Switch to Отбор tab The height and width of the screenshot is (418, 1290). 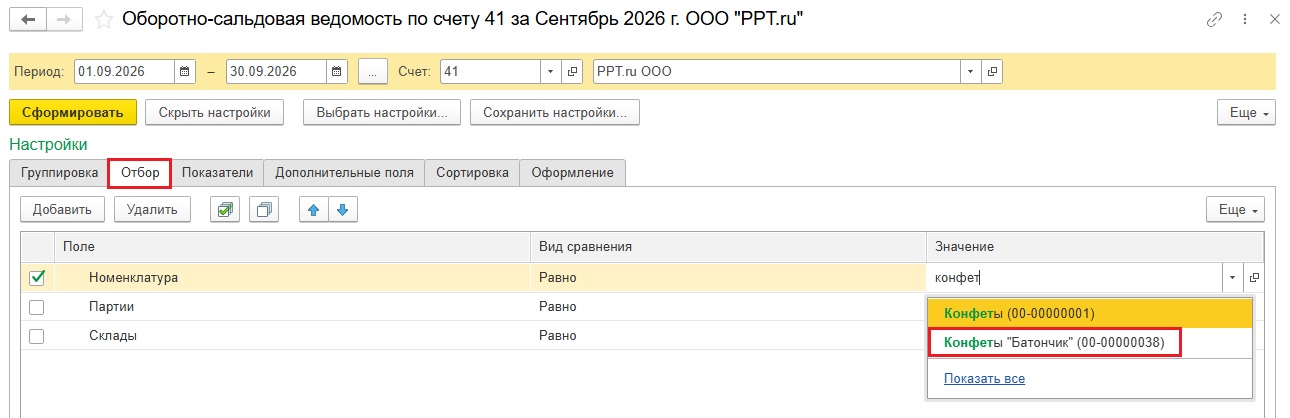[140, 172]
